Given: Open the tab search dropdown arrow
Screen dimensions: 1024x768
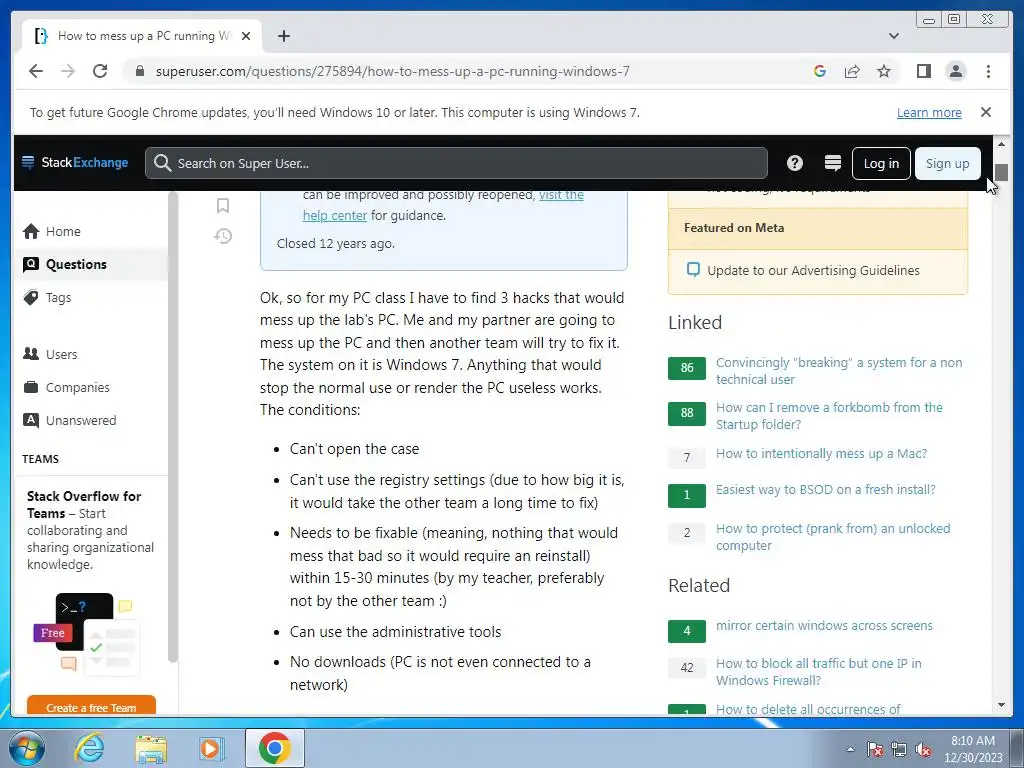Looking at the screenshot, I should coord(893,36).
